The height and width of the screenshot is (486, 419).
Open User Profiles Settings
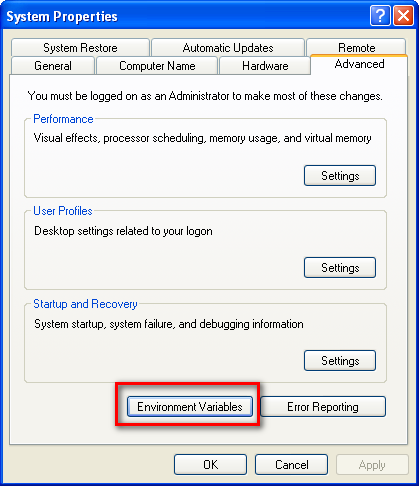pos(340,268)
